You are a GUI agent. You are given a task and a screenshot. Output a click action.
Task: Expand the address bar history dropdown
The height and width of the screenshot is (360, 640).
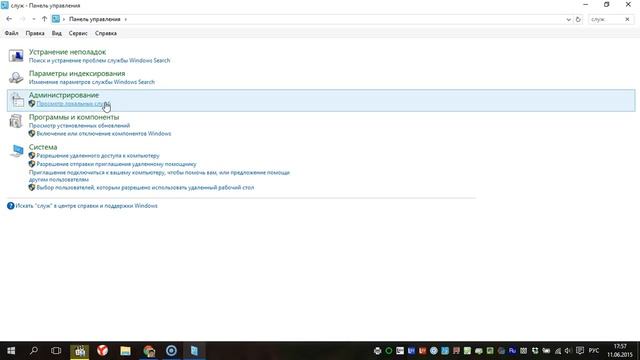(x=568, y=20)
